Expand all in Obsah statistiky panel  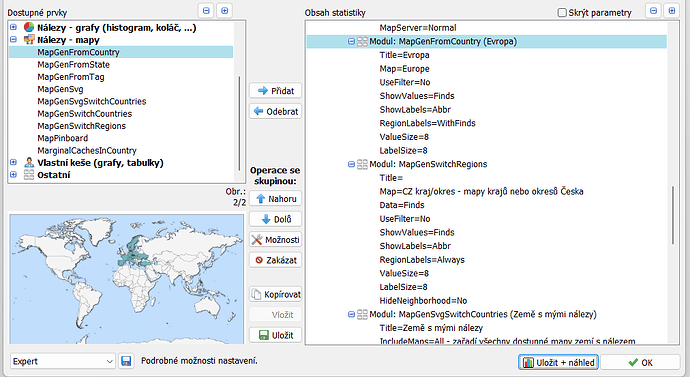point(672,11)
